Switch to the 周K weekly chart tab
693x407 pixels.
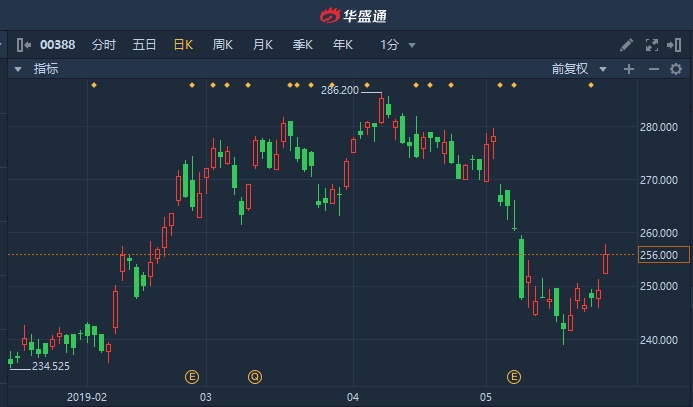point(222,45)
